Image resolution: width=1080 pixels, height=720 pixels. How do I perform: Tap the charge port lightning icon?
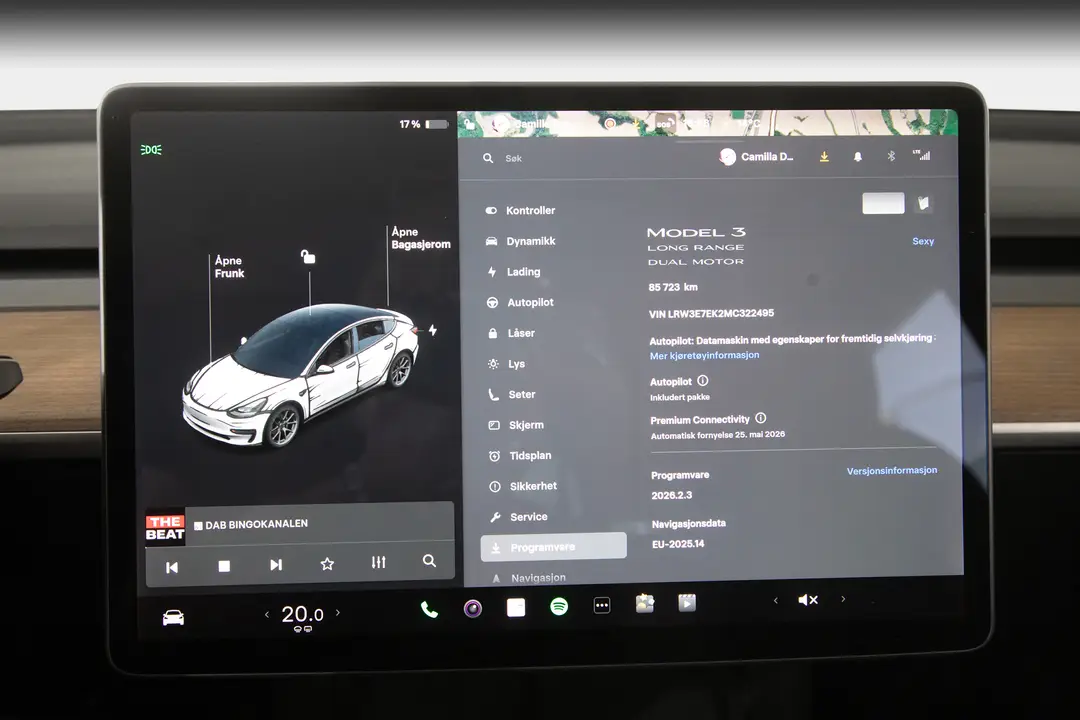click(433, 330)
